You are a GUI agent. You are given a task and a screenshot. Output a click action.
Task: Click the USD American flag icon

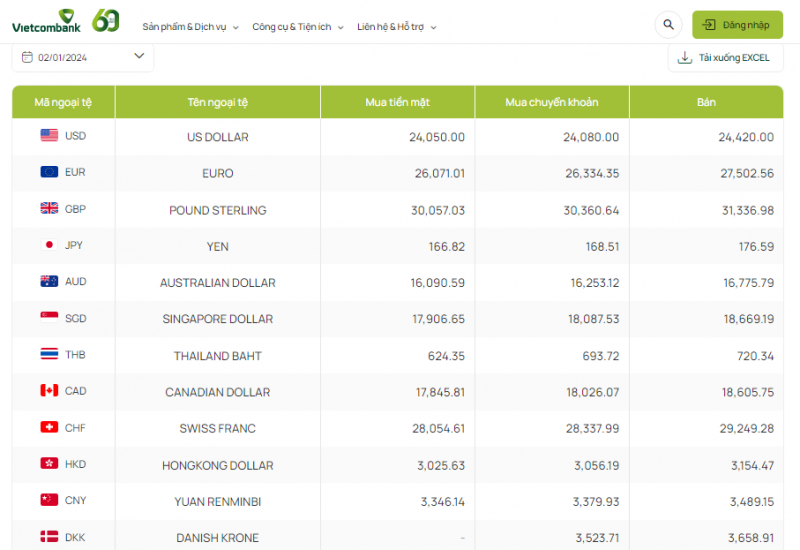(x=49, y=135)
